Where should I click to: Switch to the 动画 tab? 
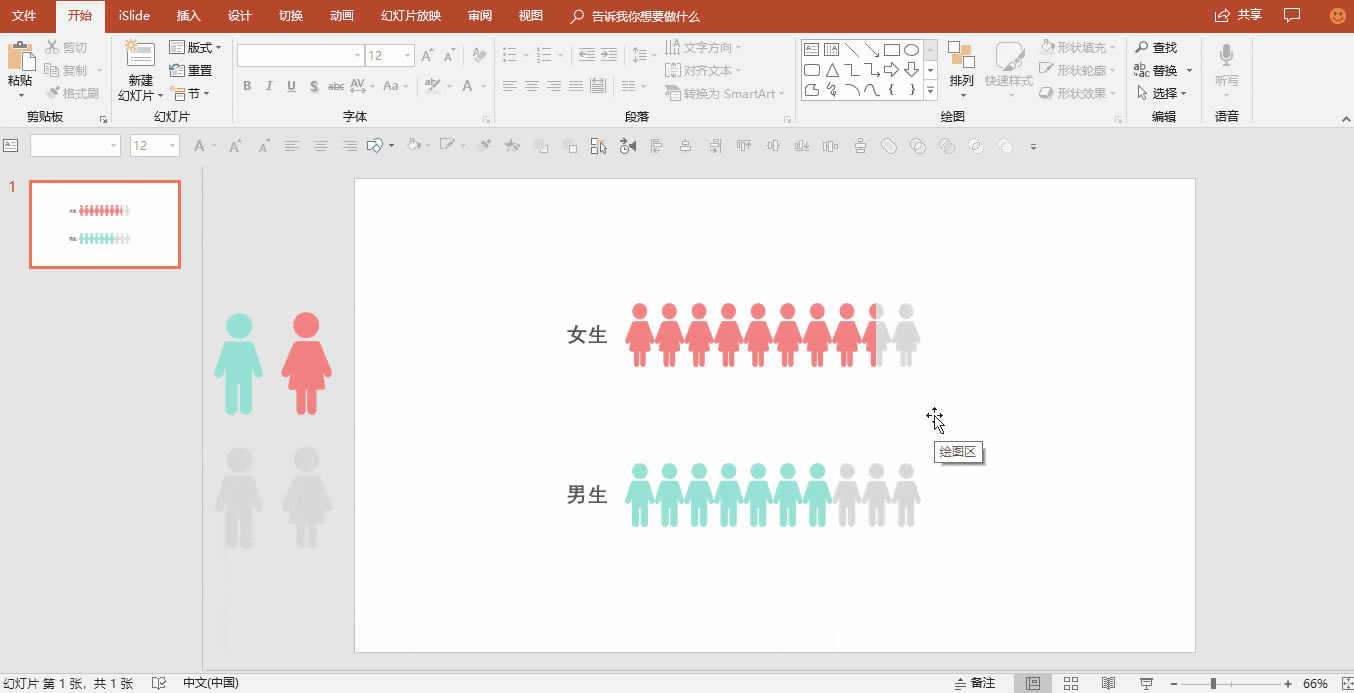coord(341,16)
